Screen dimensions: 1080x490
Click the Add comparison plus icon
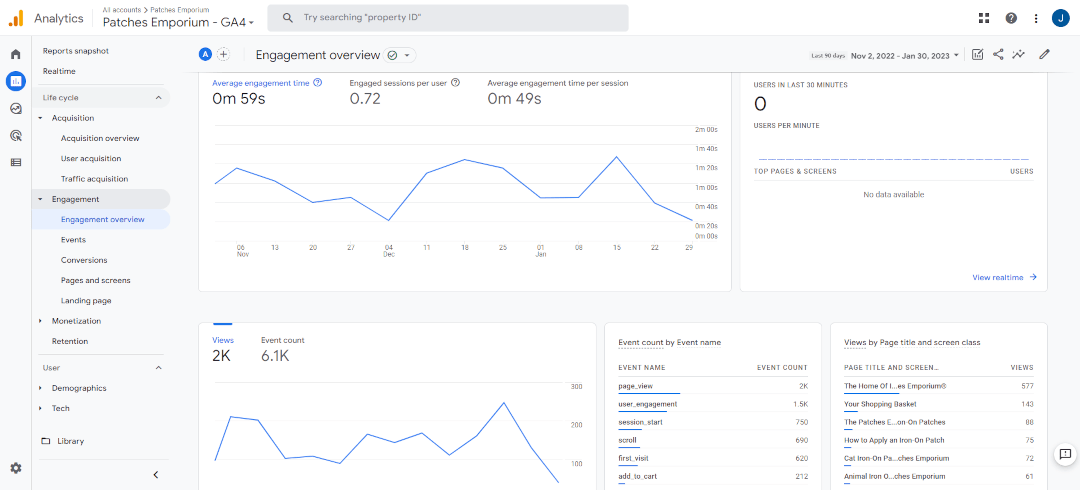pos(223,54)
